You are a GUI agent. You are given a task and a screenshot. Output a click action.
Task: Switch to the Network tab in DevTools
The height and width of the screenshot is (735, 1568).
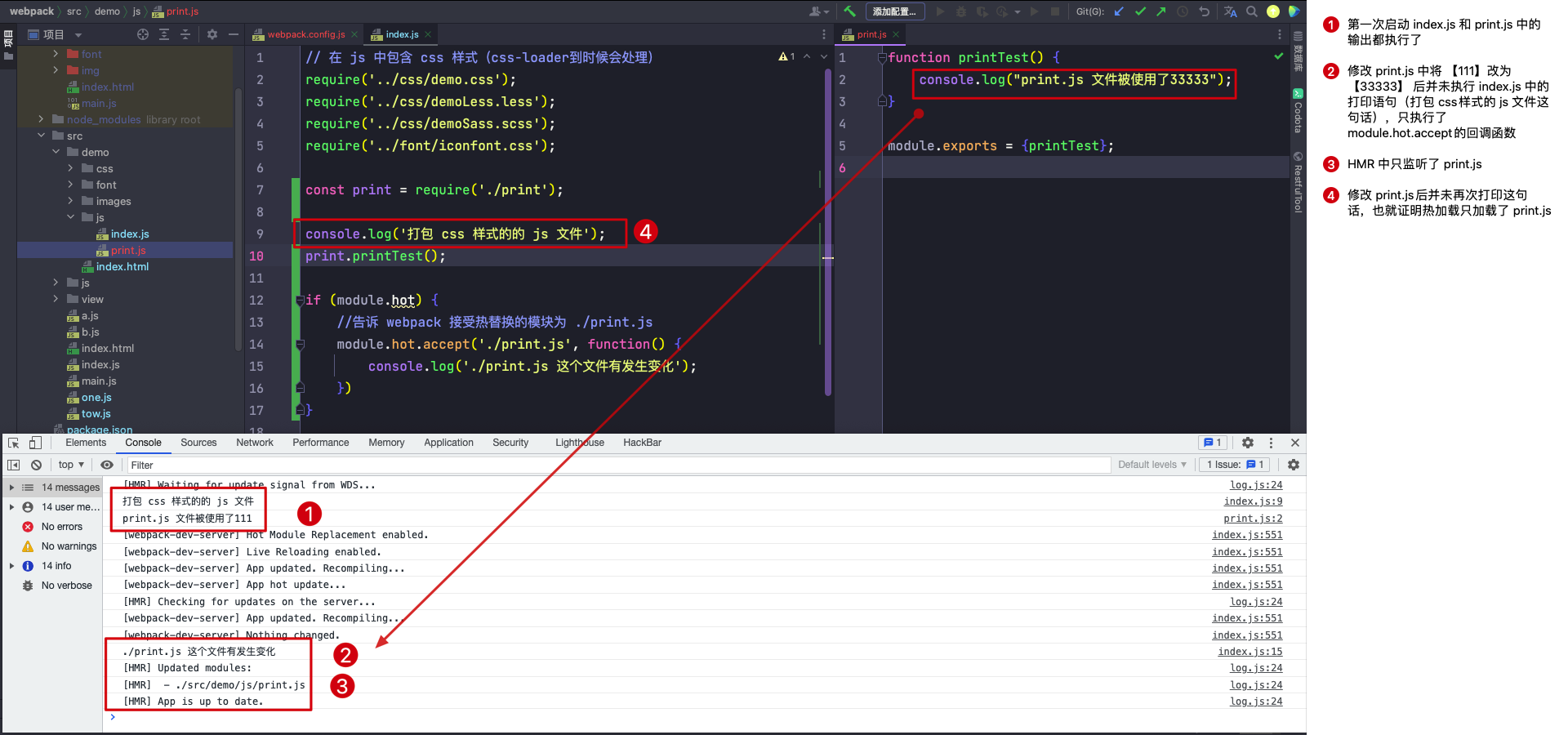click(254, 443)
